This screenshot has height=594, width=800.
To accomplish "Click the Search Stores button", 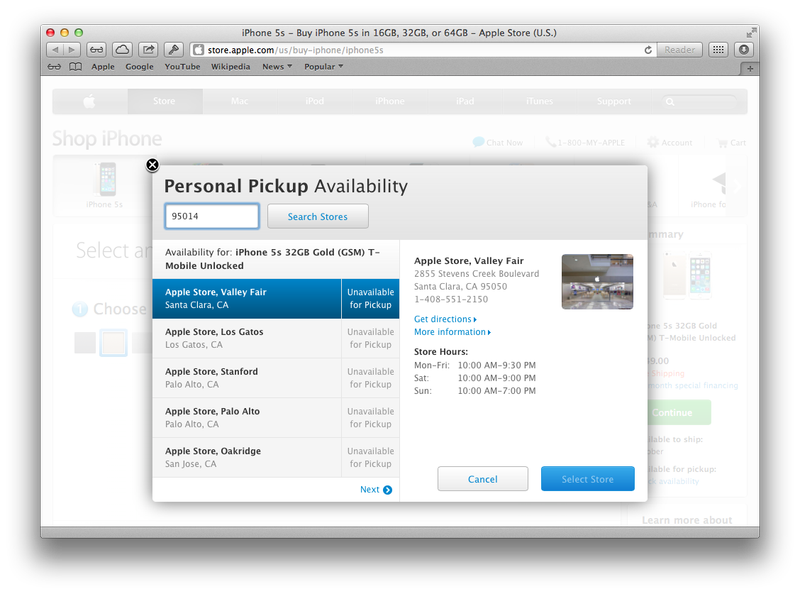I will pos(317,216).
